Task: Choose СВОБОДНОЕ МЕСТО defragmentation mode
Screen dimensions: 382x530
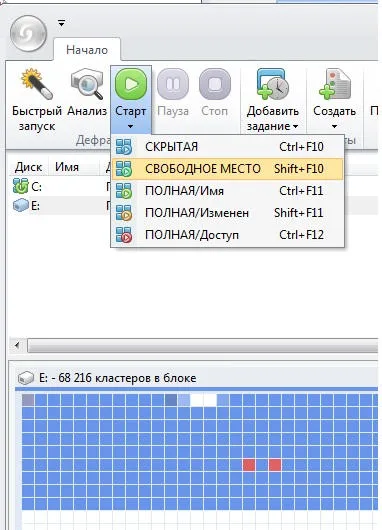Action: coord(228,169)
